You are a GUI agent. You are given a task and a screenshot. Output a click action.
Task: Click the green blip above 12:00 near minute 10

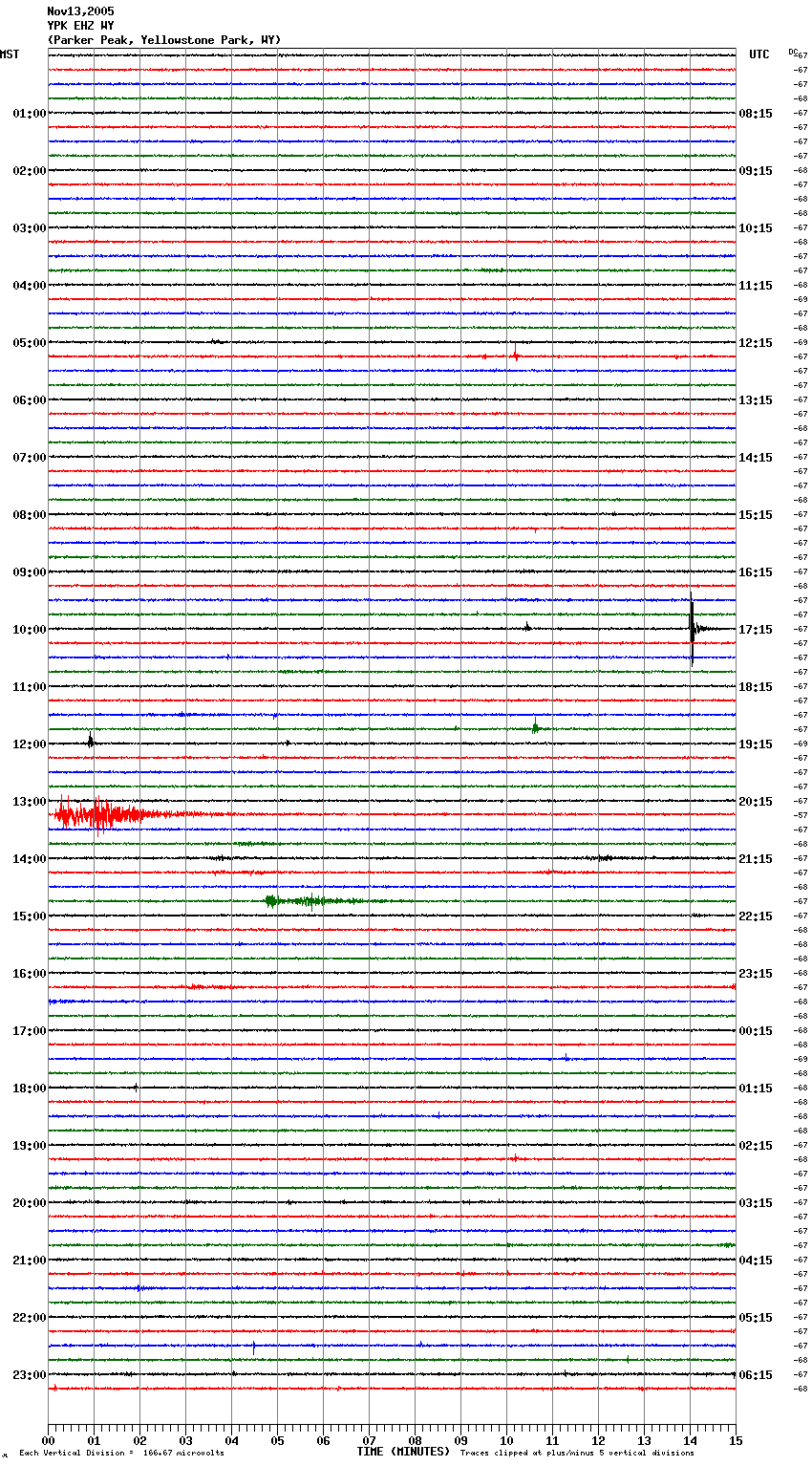[x=535, y=727]
